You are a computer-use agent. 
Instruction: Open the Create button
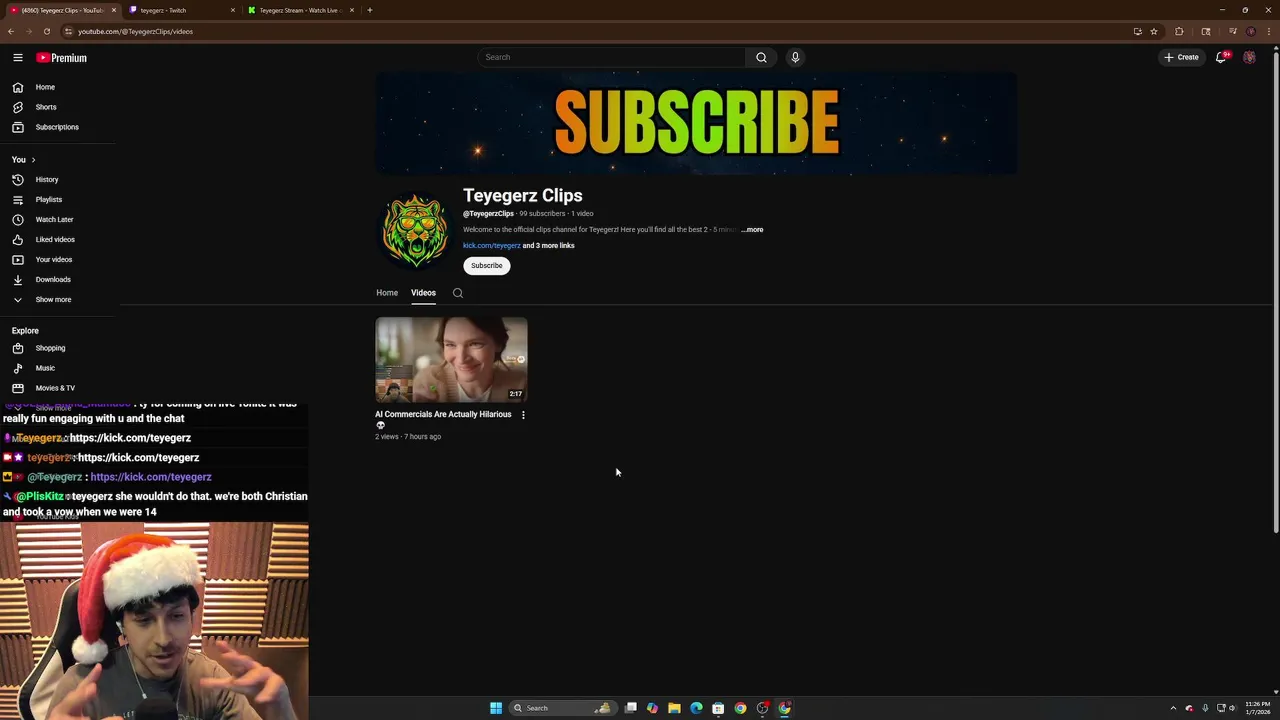point(1181,57)
